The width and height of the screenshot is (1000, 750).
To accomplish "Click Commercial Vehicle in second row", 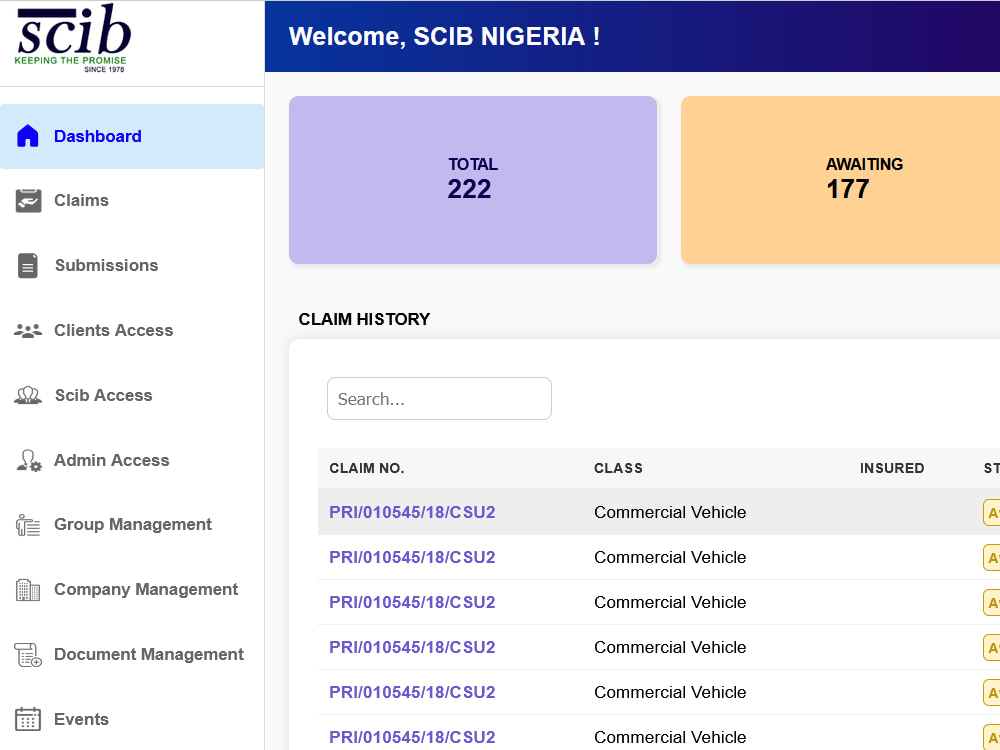I will [x=670, y=557].
